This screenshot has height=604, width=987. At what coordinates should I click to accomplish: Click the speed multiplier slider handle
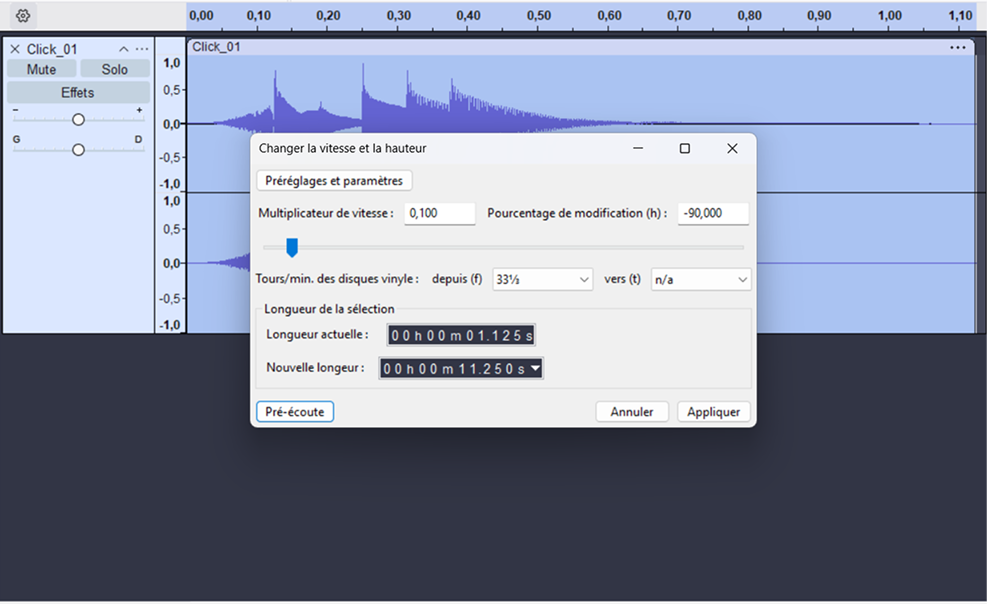tap(292, 247)
